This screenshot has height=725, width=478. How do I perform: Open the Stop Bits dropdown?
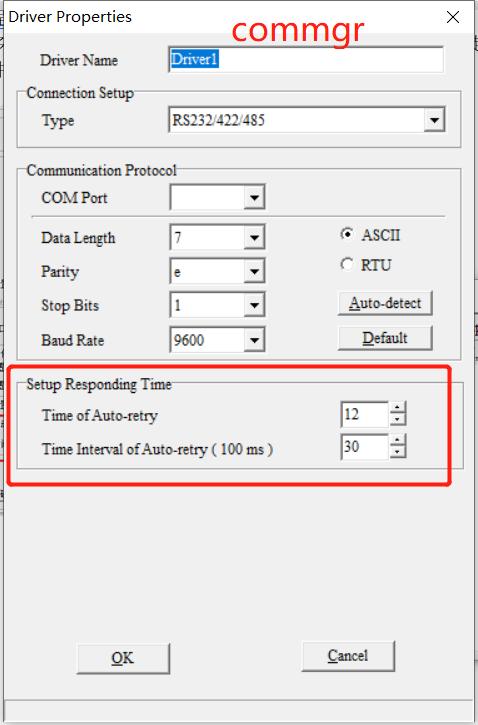click(x=254, y=305)
